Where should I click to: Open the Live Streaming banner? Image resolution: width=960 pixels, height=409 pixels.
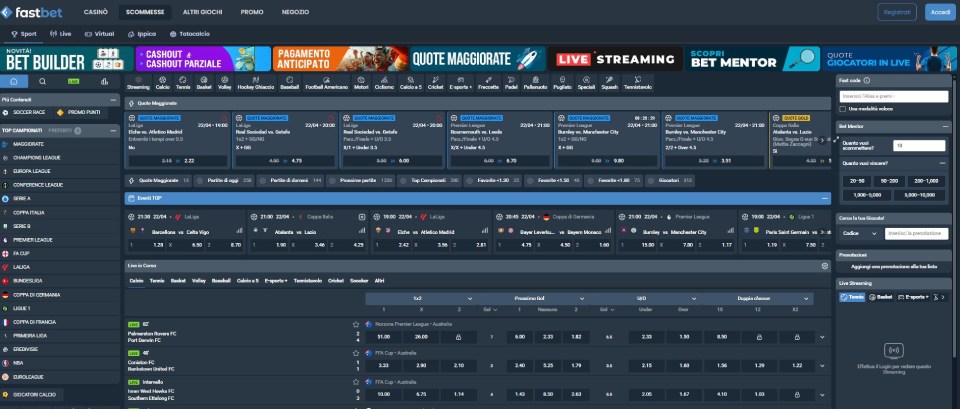pos(615,59)
